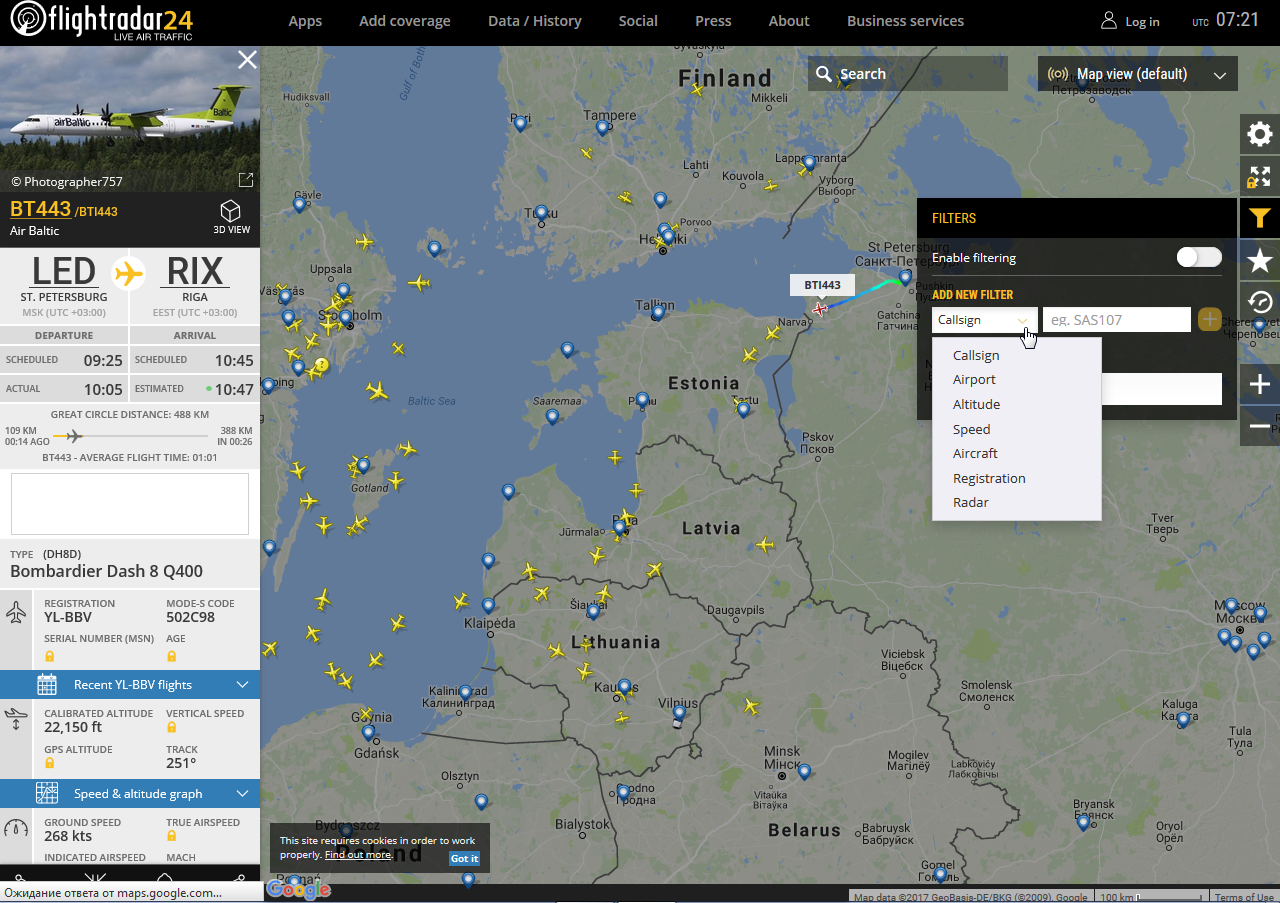Open the Map view (default) dropdown

1138,74
